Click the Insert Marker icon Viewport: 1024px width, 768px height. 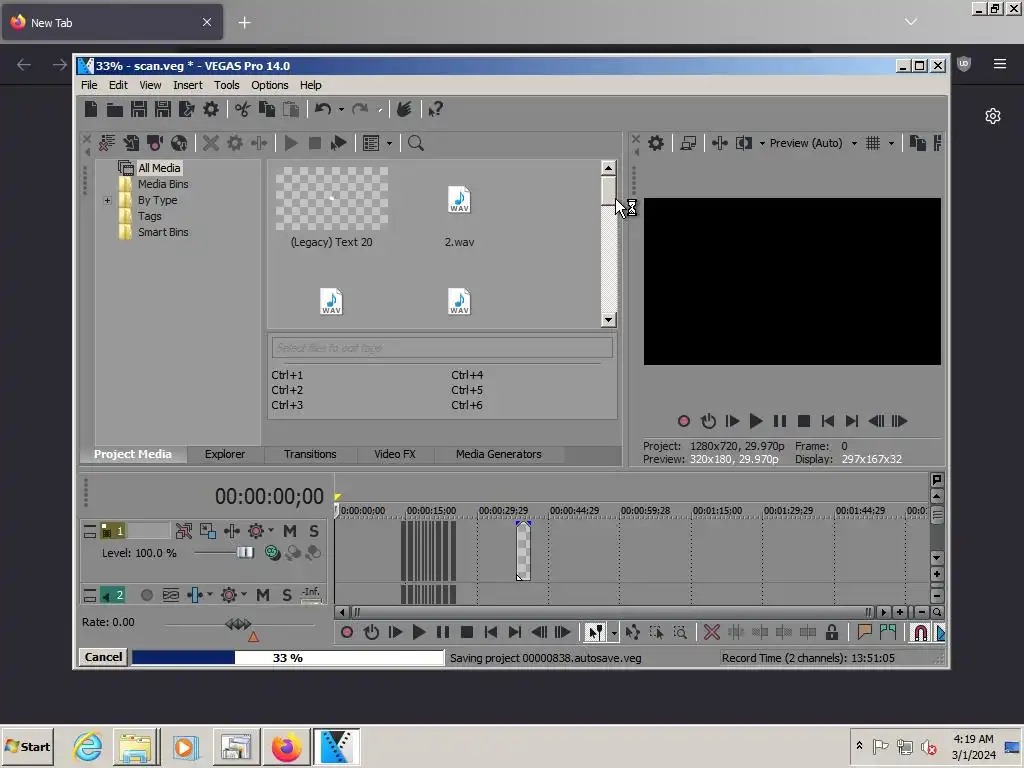point(865,632)
